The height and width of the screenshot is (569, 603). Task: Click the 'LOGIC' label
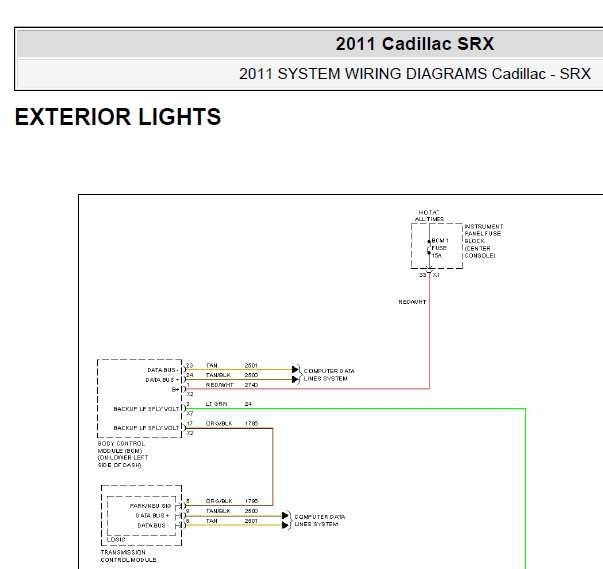[116, 540]
